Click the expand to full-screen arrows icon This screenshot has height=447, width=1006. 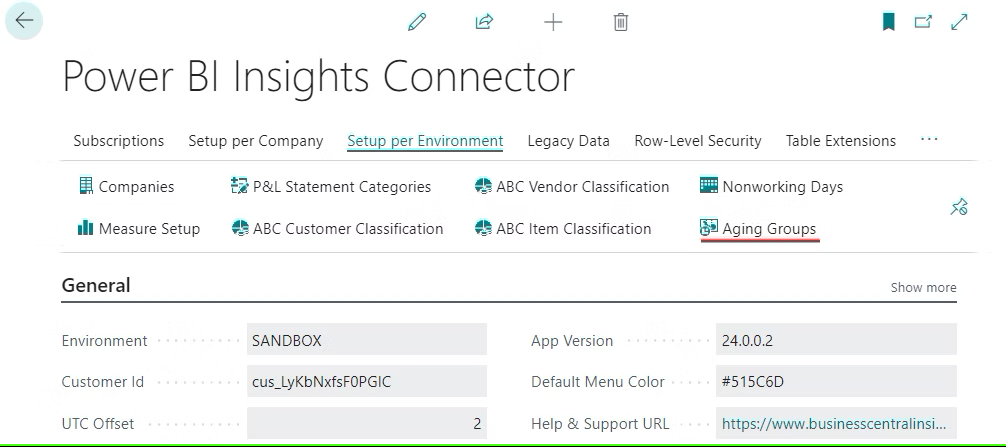(x=959, y=22)
